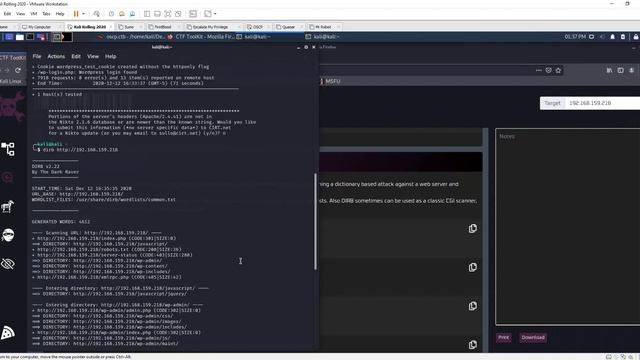Open the Kali panel terminal launcher icon
Screen dimensions: 640x360
pyautogui.click(x=30, y=37)
